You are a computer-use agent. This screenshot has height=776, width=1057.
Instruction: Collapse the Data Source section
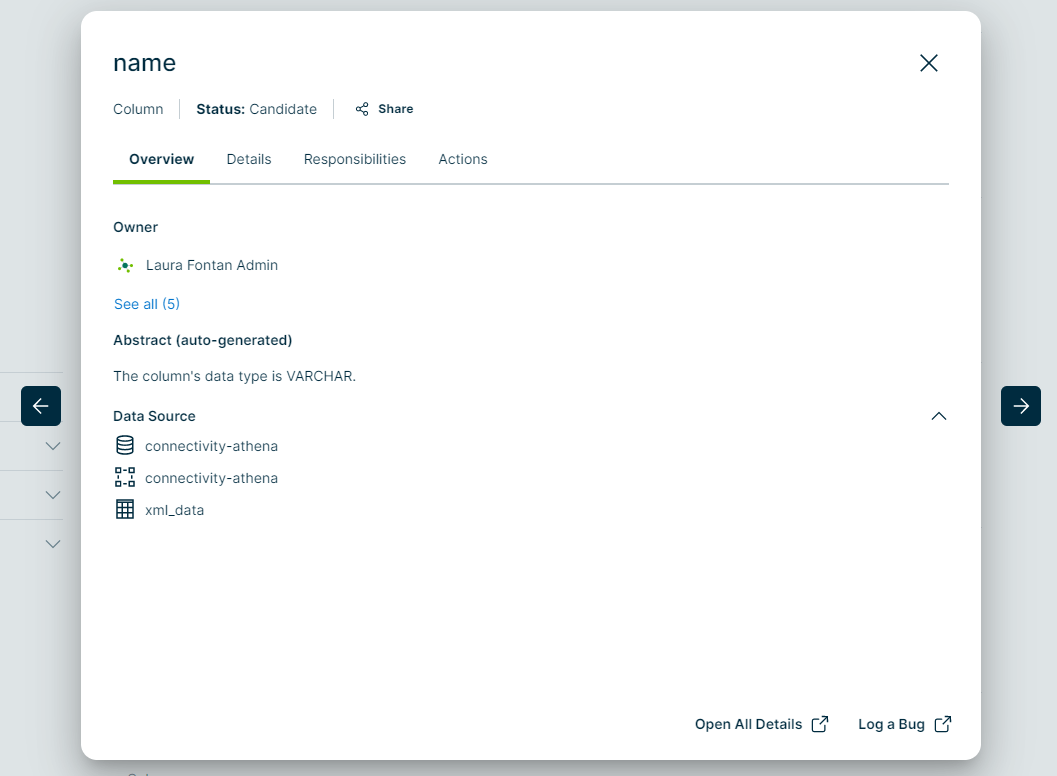tap(938, 416)
